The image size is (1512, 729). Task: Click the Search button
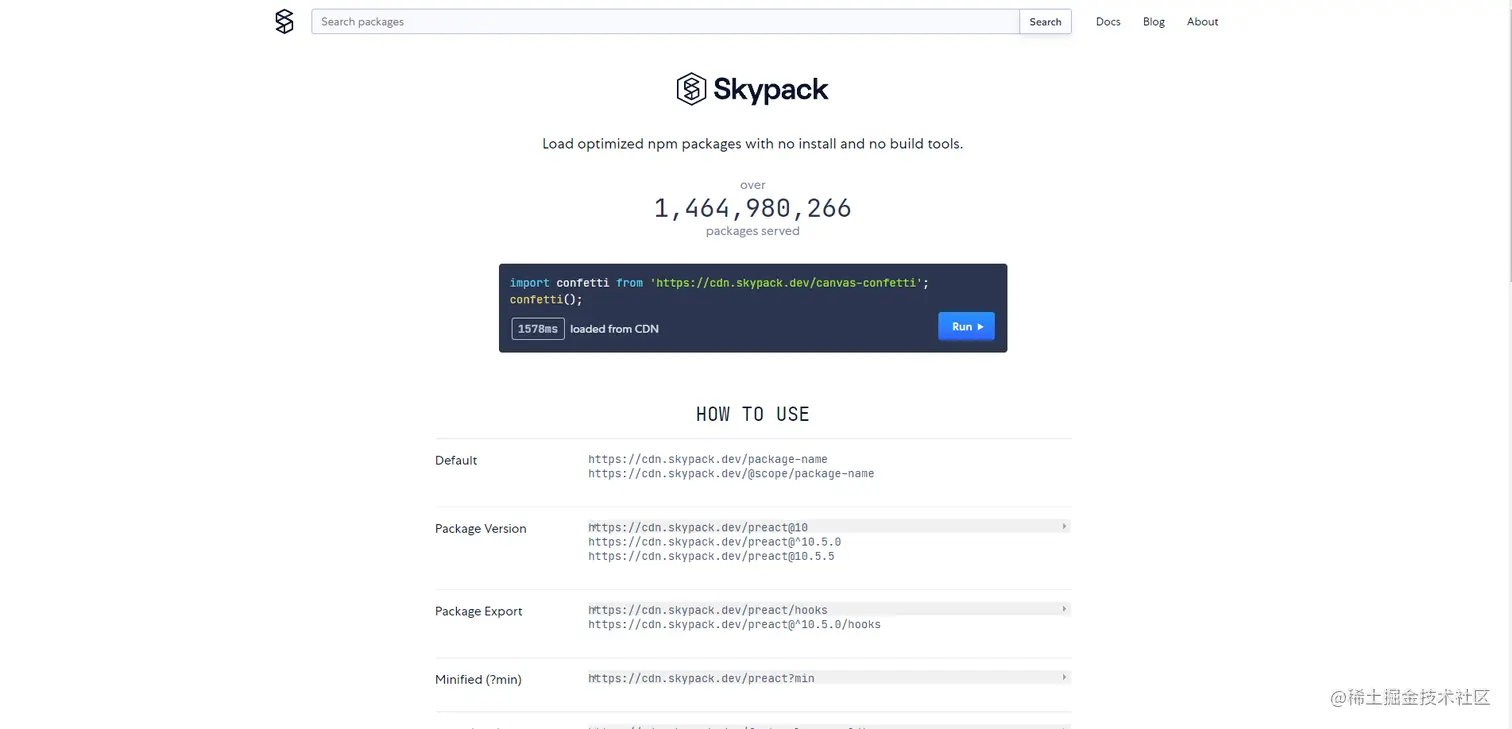(1045, 21)
